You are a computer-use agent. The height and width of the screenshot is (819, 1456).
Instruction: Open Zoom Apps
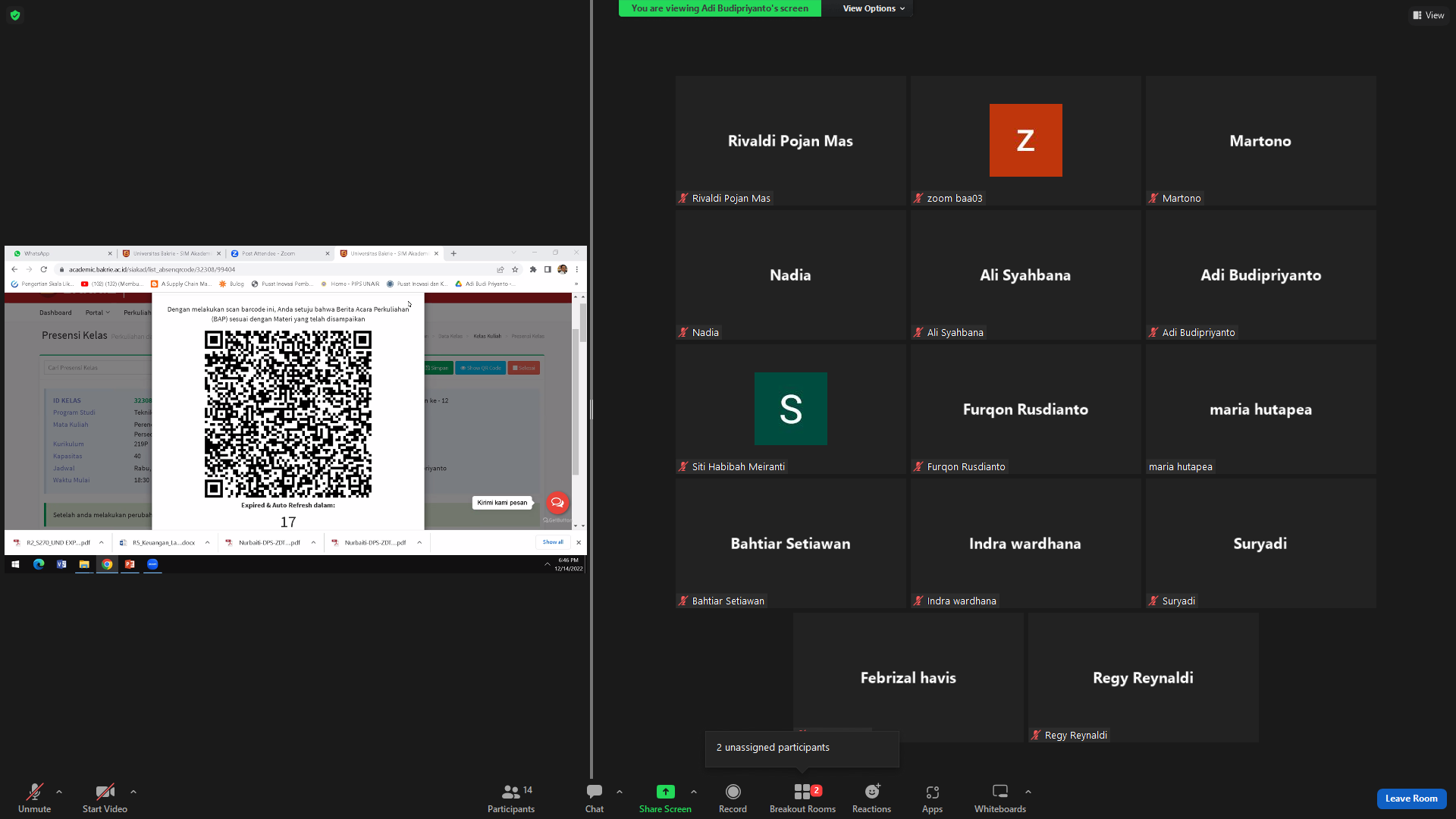(x=933, y=798)
